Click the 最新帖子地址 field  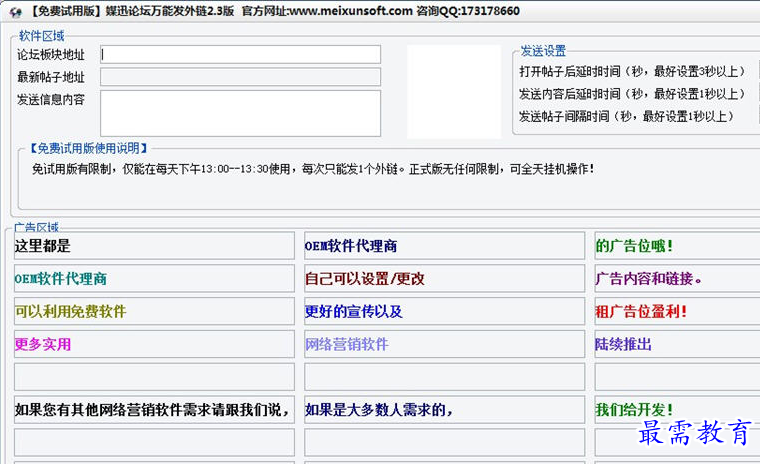click(x=240, y=77)
